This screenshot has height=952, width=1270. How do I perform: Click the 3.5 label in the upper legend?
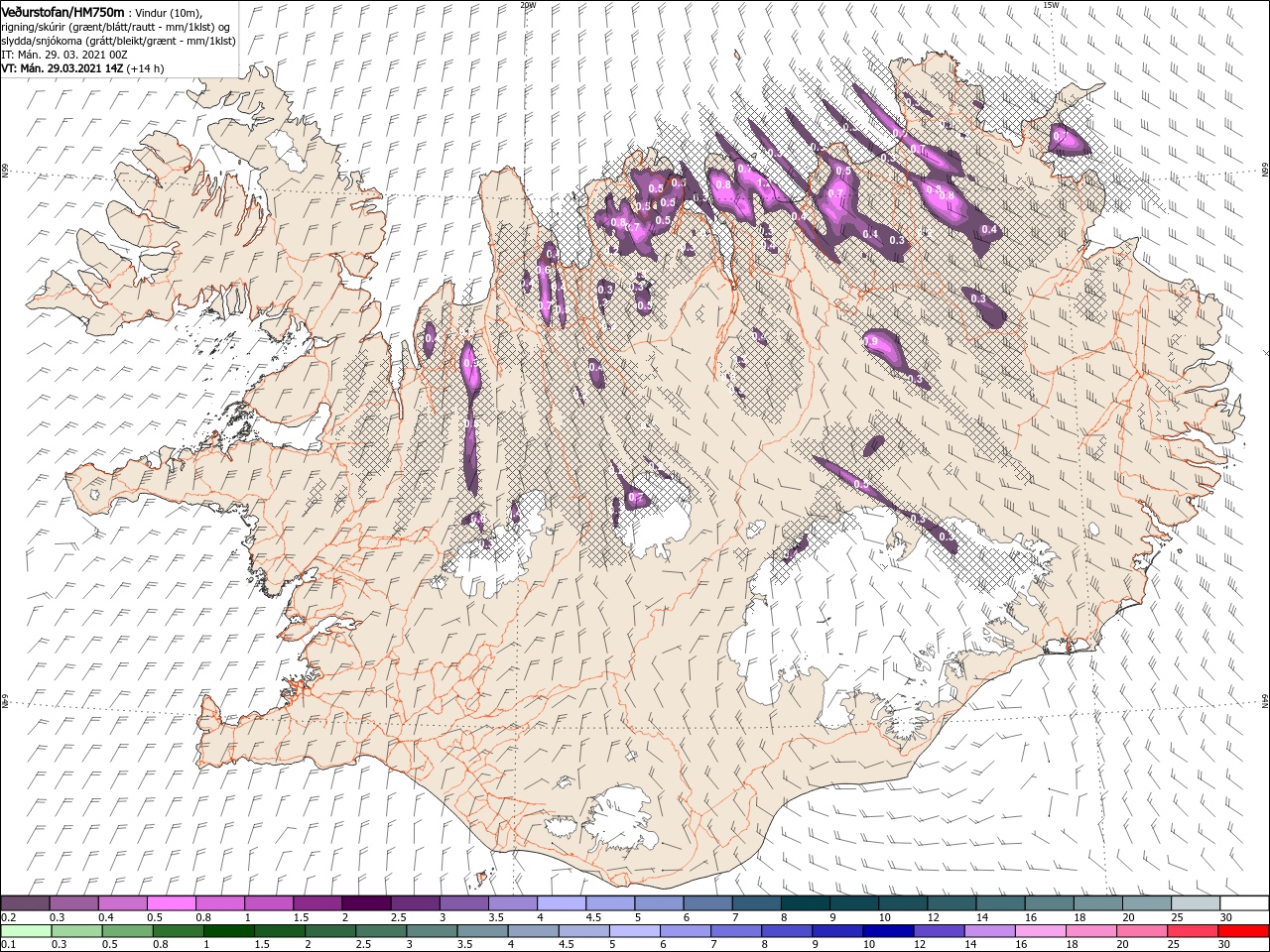coord(496,917)
